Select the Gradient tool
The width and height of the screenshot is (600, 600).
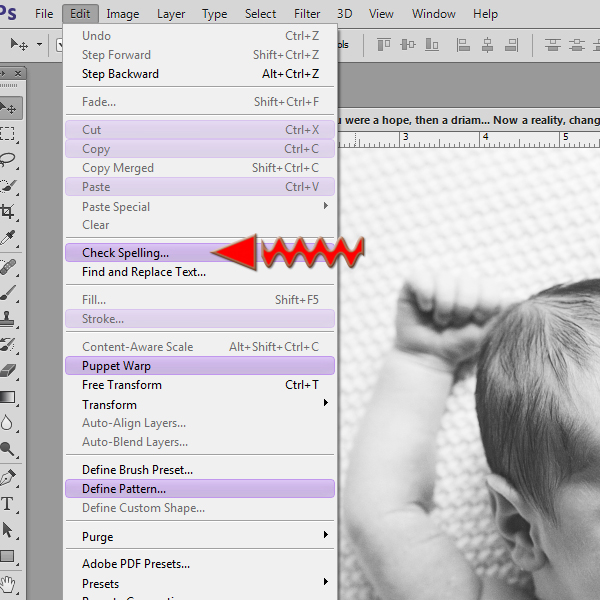pos(7,397)
